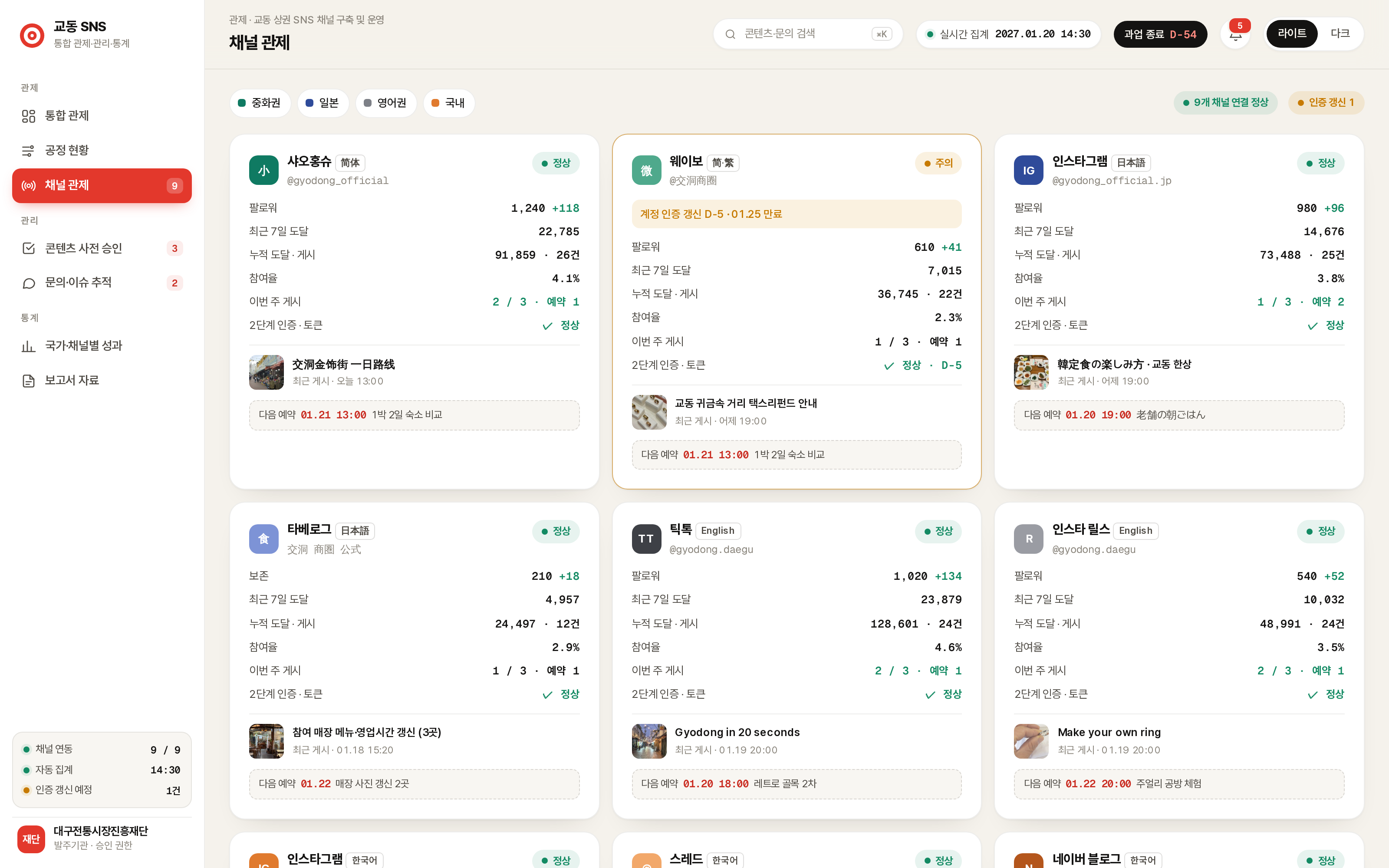The image size is (1389, 868).
Task: Open 콘텐츠 사전 승인 checkbox icon item
Action: tap(29, 249)
